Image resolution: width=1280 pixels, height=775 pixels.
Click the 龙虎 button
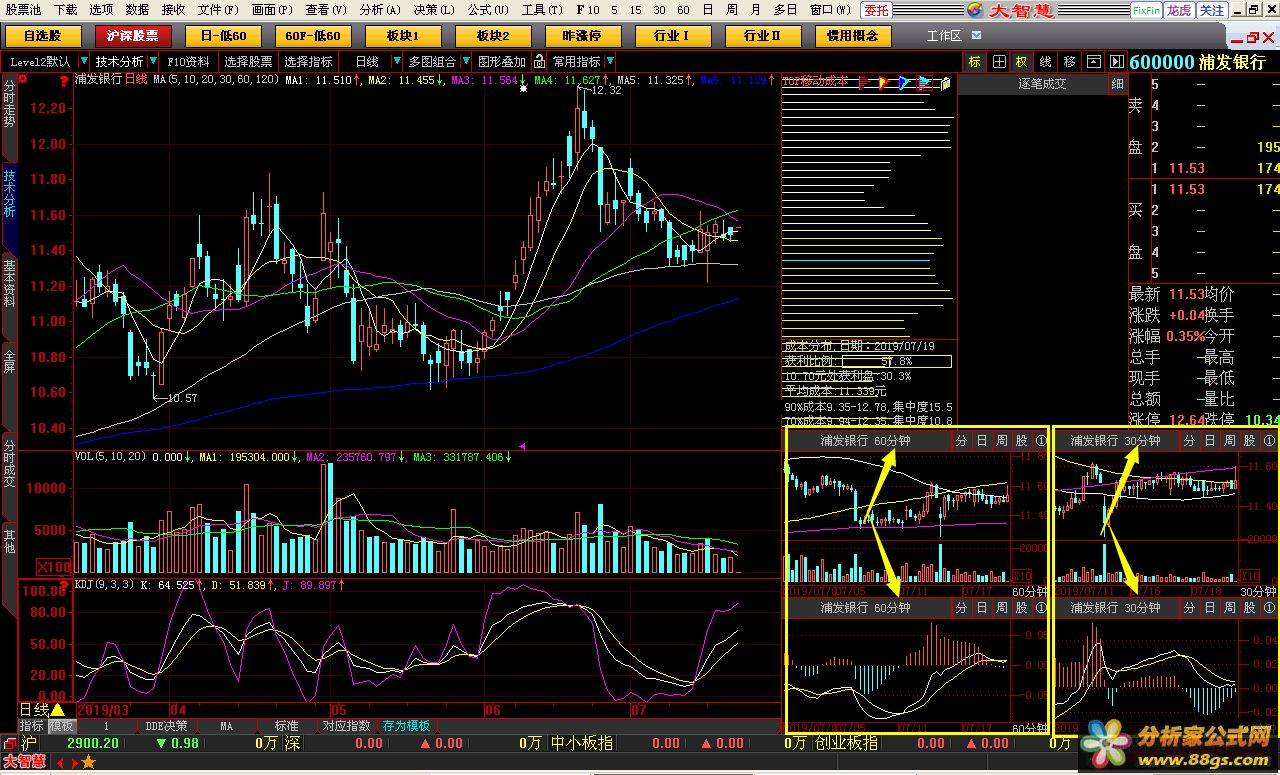click(1180, 10)
